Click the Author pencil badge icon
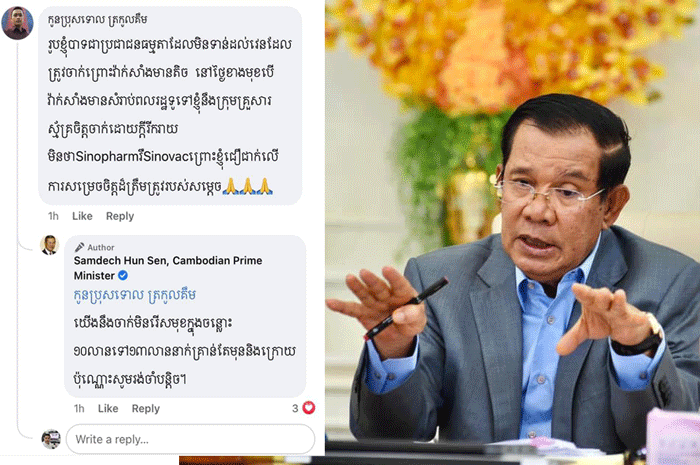Viewport: 700px width, 465px height. (x=79, y=247)
